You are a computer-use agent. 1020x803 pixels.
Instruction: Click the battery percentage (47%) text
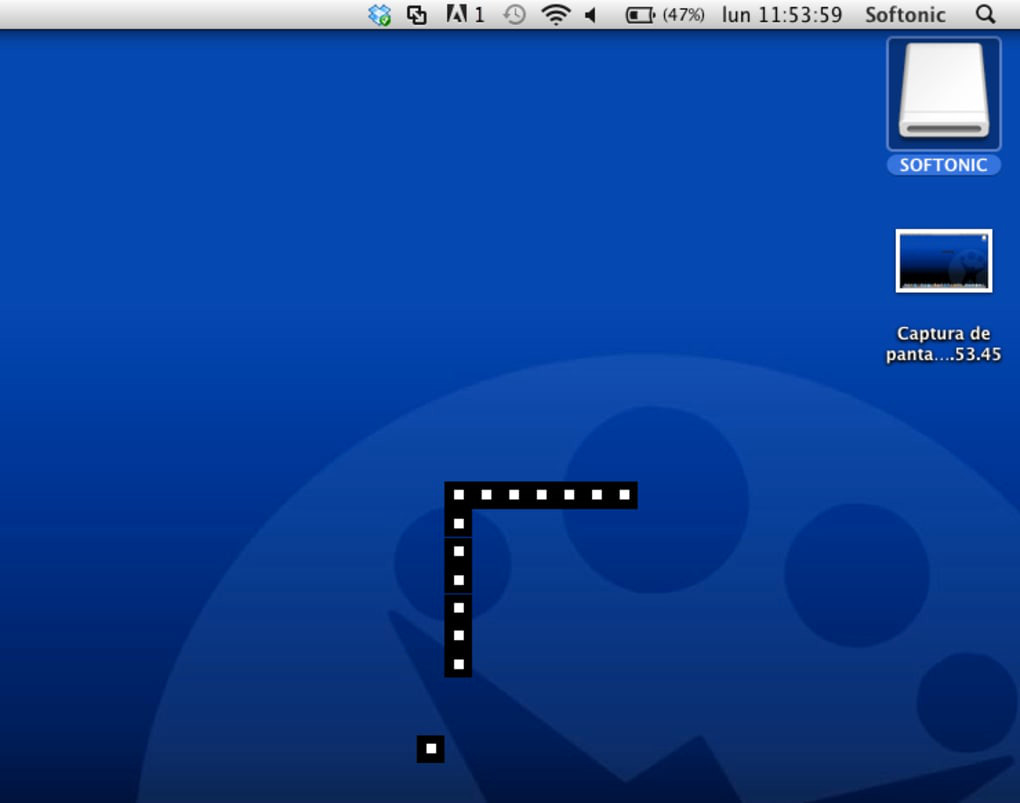(x=683, y=14)
